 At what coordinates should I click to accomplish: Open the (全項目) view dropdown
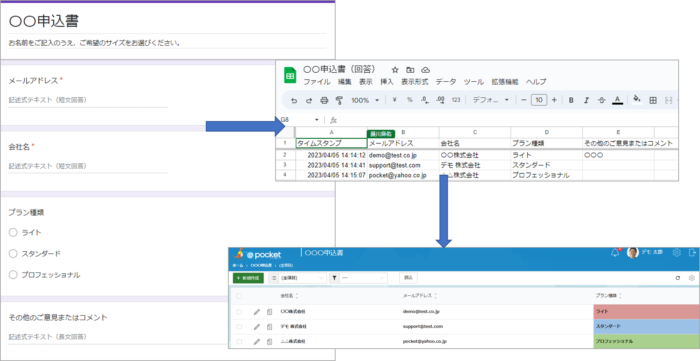pos(298,278)
